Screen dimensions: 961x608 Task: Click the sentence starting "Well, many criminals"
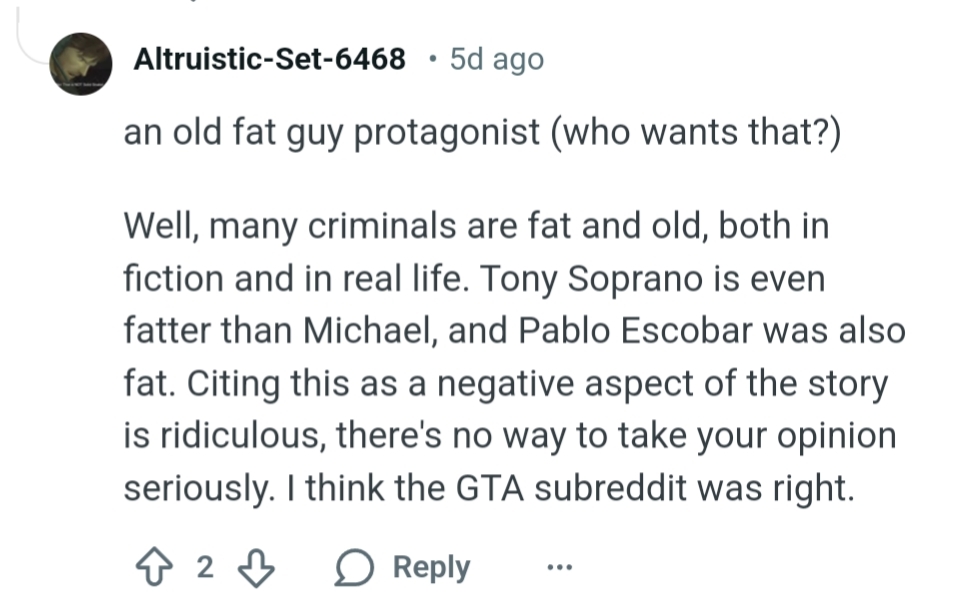coord(300,227)
